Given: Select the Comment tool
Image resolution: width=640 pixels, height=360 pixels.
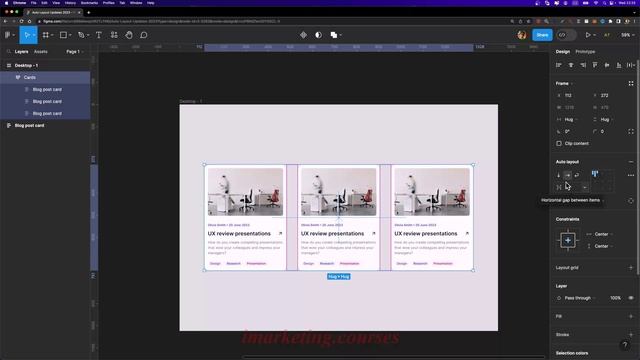Looking at the screenshot, I should (x=144, y=35).
